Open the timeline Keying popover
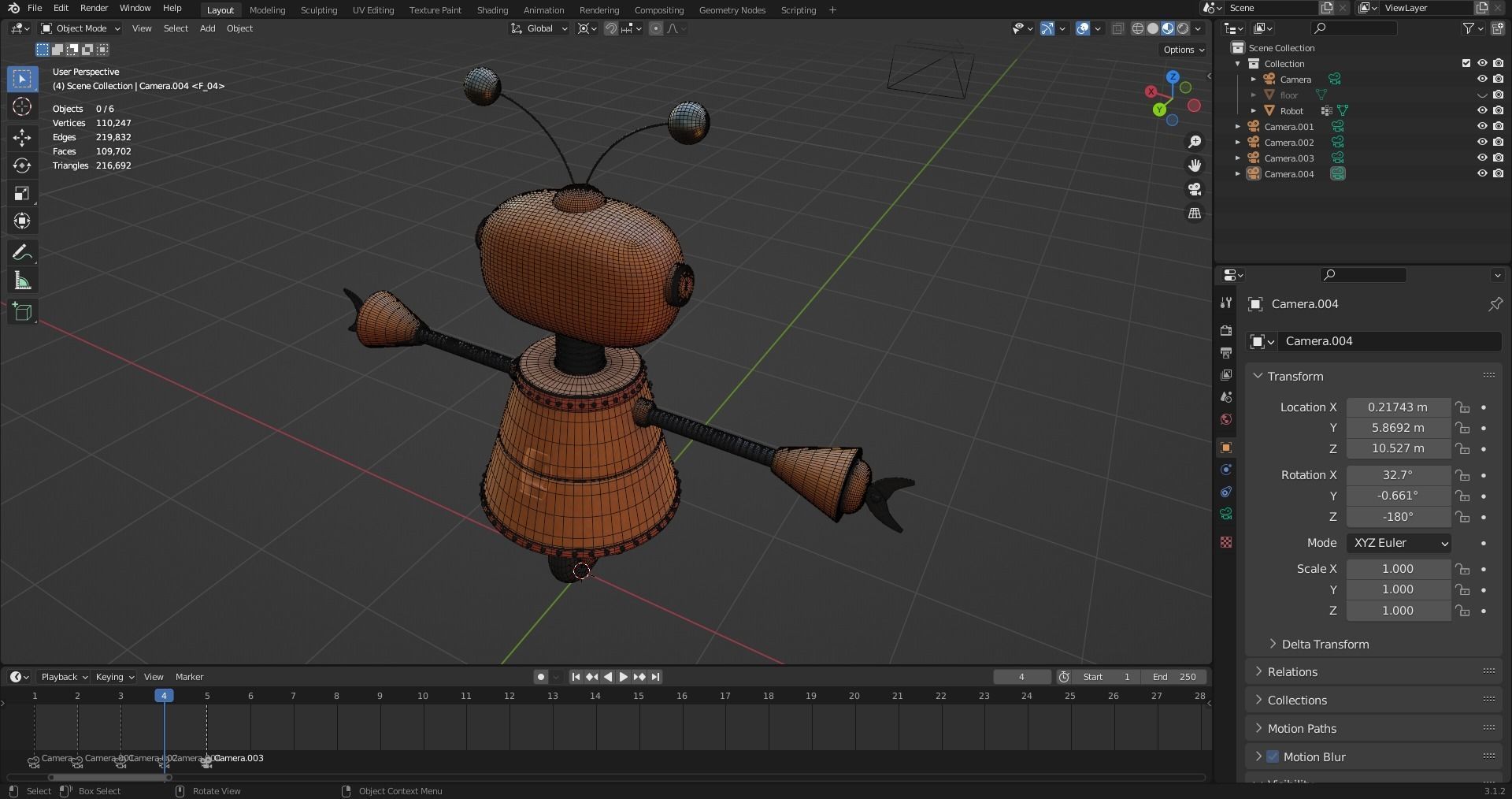 114,677
